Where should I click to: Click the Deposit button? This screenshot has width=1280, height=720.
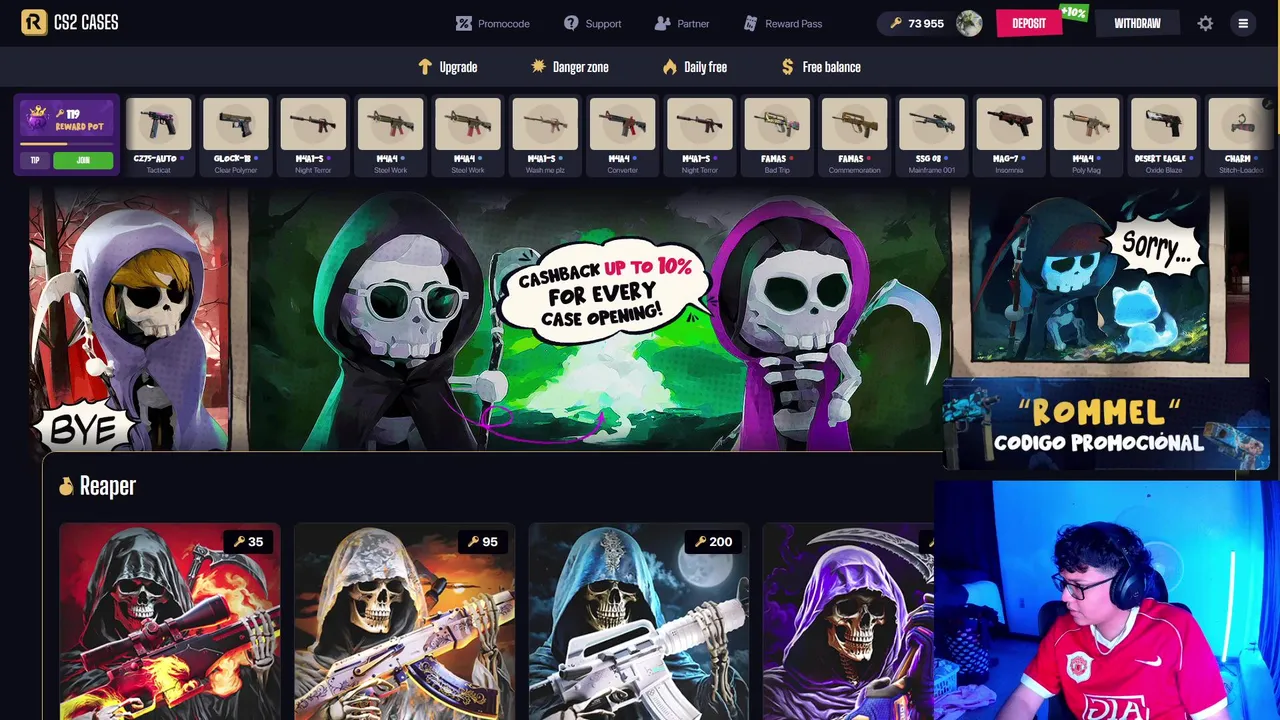click(x=1028, y=23)
